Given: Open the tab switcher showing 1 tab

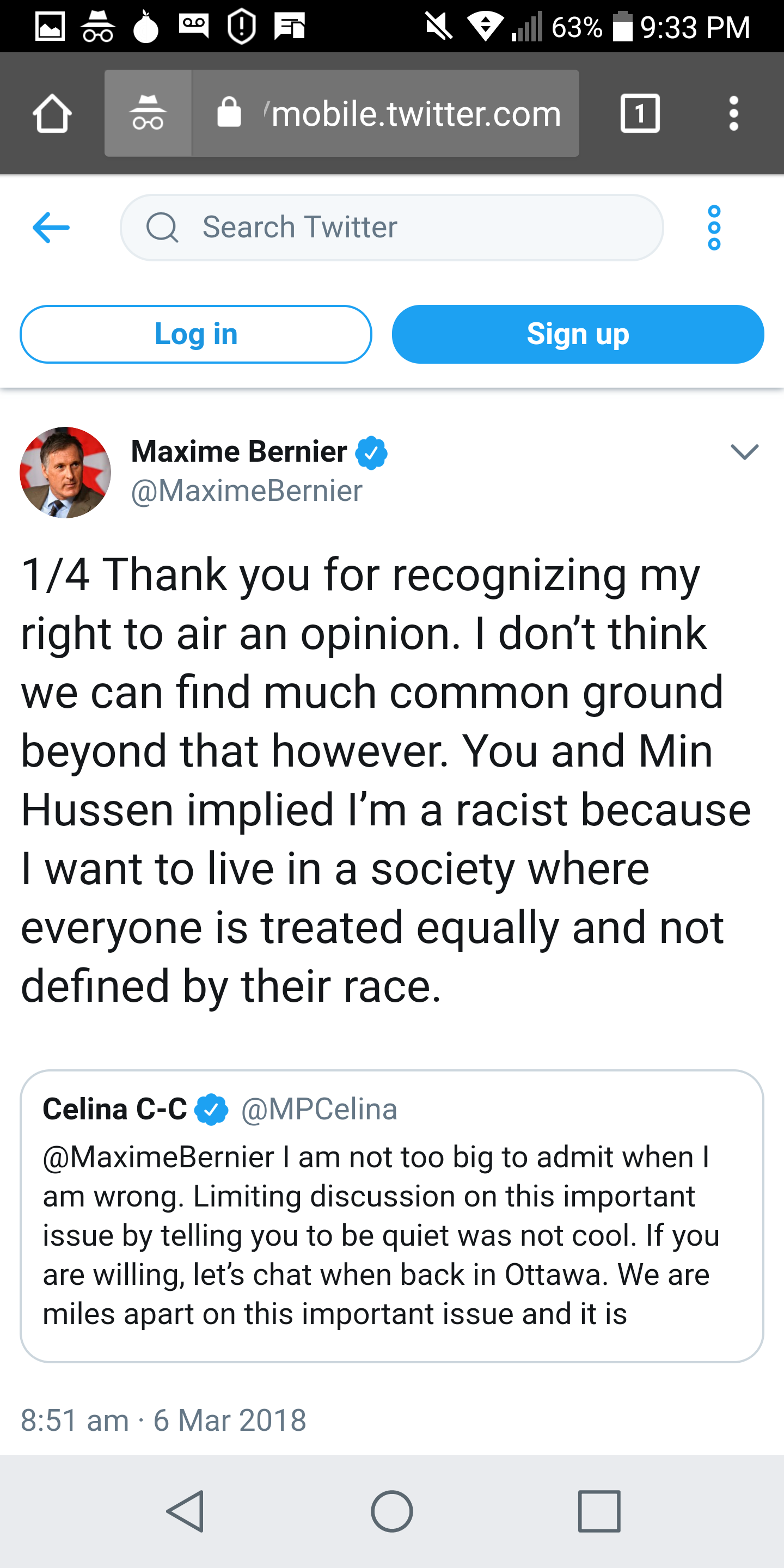Looking at the screenshot, I should (x=640, y=113).
